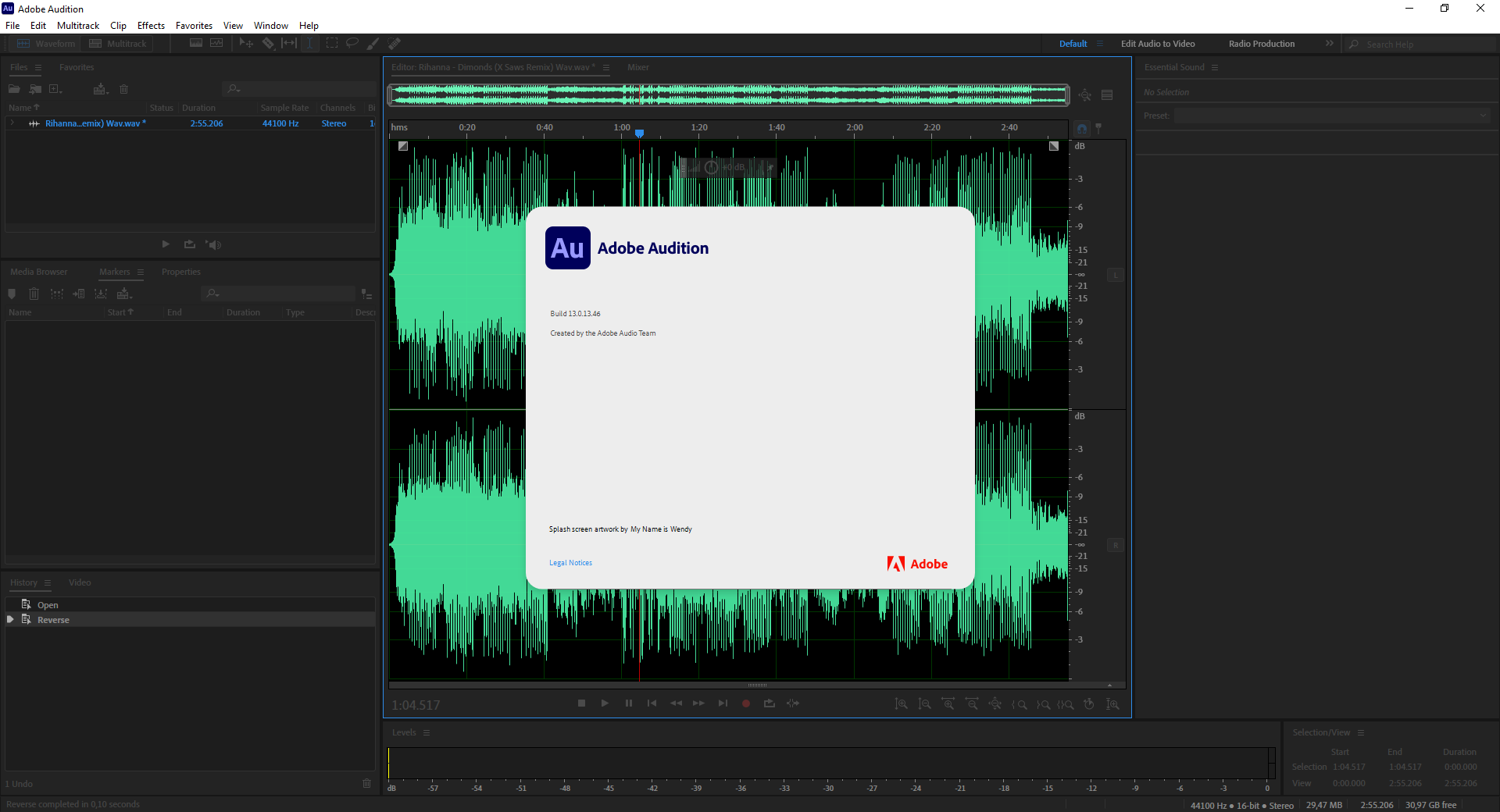The image size is (1500, 812).
Task: Expand the workspace overflow chevrons
Action: [x=1330, y=44]
